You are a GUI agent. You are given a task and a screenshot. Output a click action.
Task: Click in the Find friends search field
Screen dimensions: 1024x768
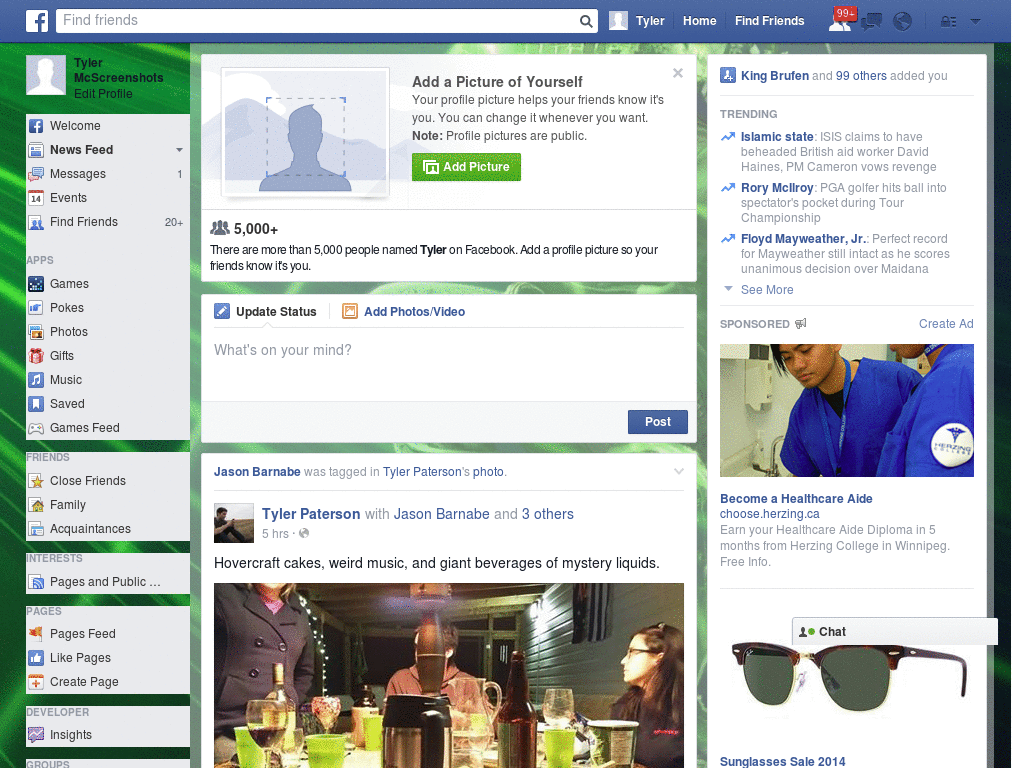pyautogui.click(x=318, y=21)
